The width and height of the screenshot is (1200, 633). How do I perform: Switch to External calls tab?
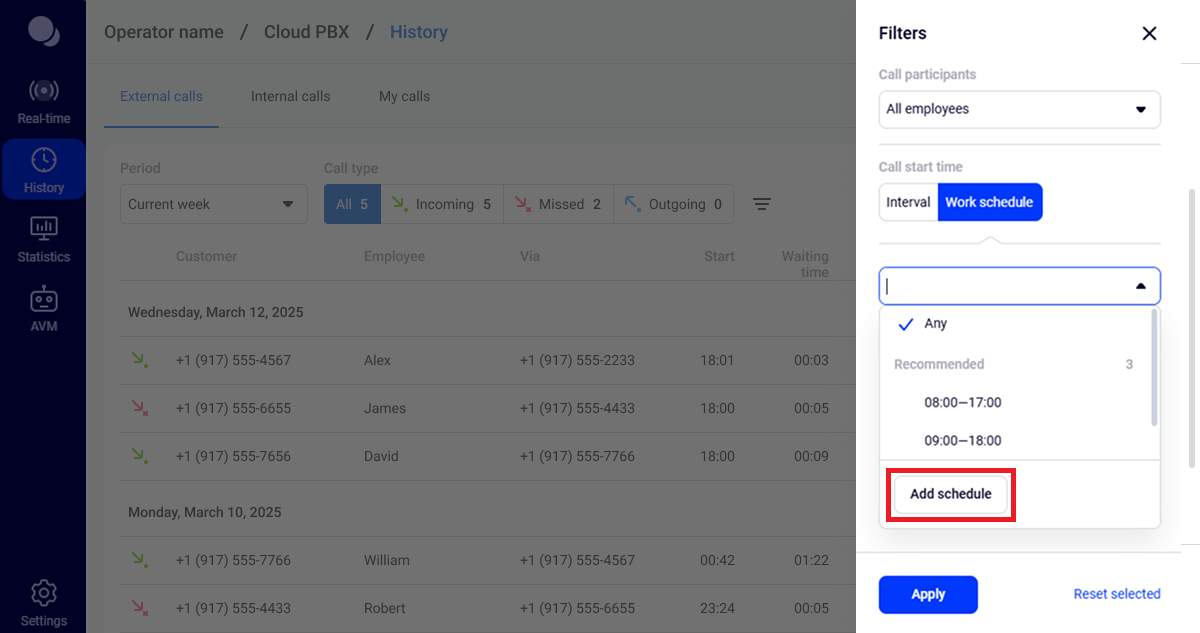(x=161, y=96)
